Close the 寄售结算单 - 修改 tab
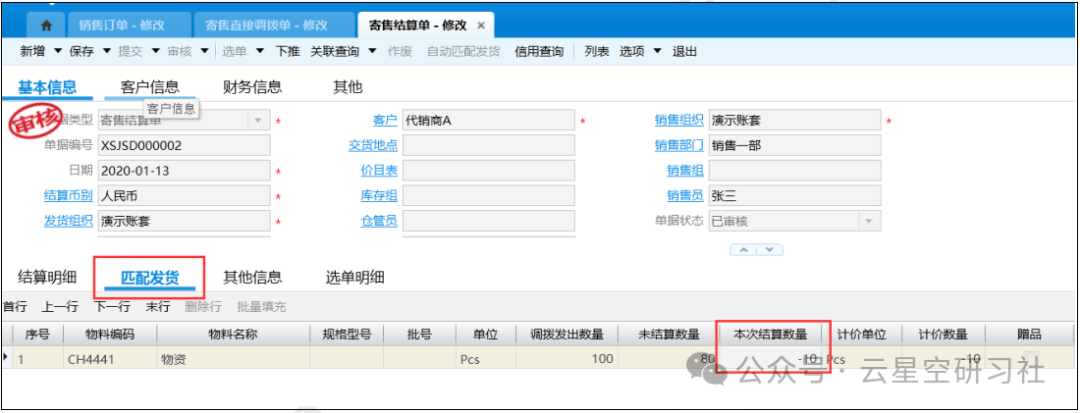This screenshot has height=413, width=1080. [x=481, y=25]
